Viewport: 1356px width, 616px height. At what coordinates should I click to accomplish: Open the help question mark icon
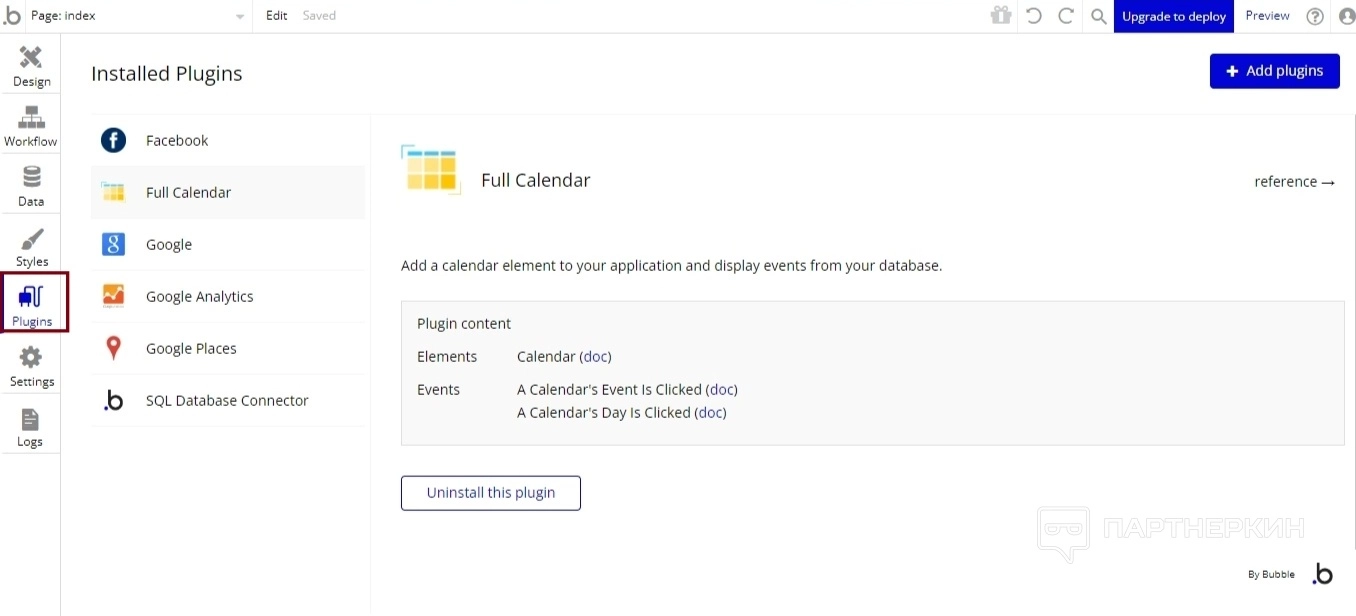1315,16
